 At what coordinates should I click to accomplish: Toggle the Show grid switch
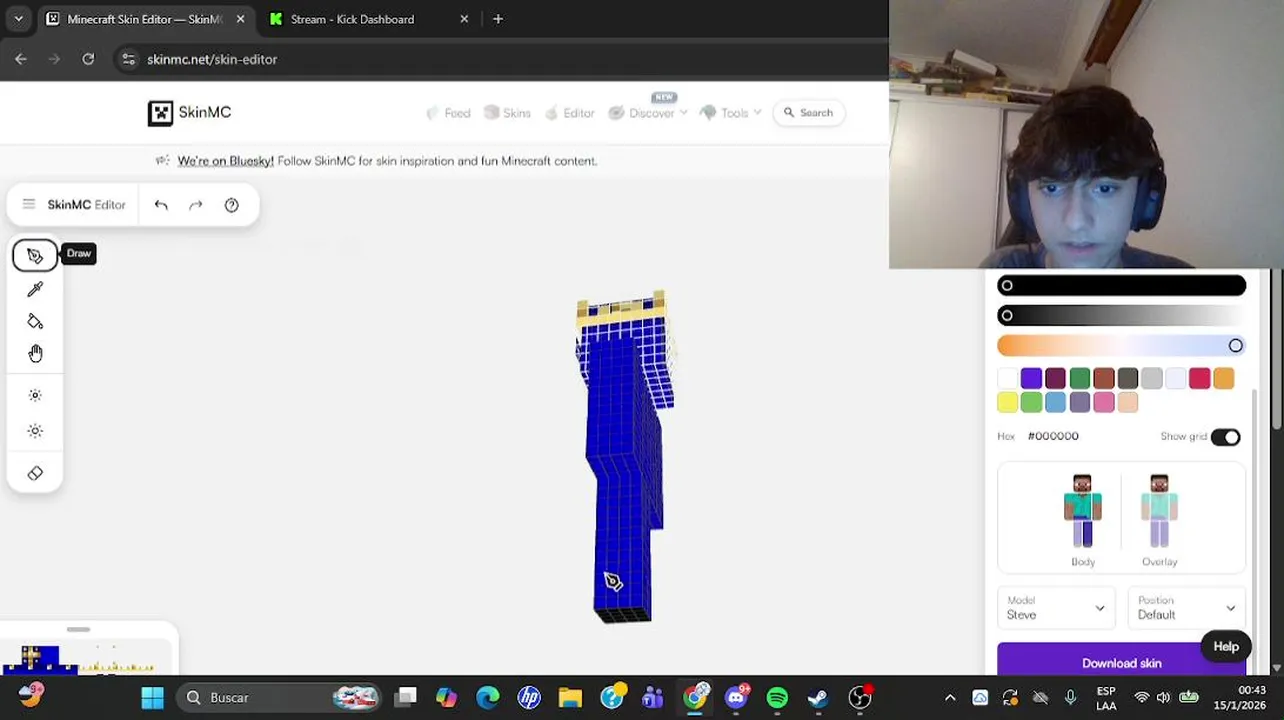[1225, 437]
